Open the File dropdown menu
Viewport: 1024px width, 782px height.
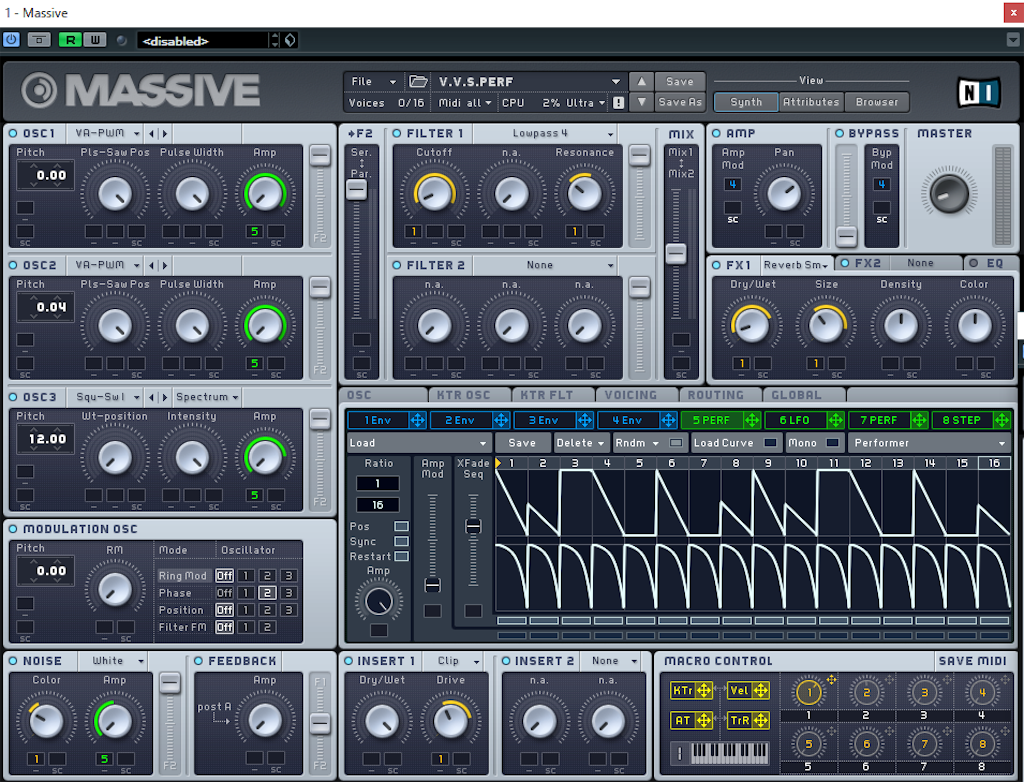point(373,82)
